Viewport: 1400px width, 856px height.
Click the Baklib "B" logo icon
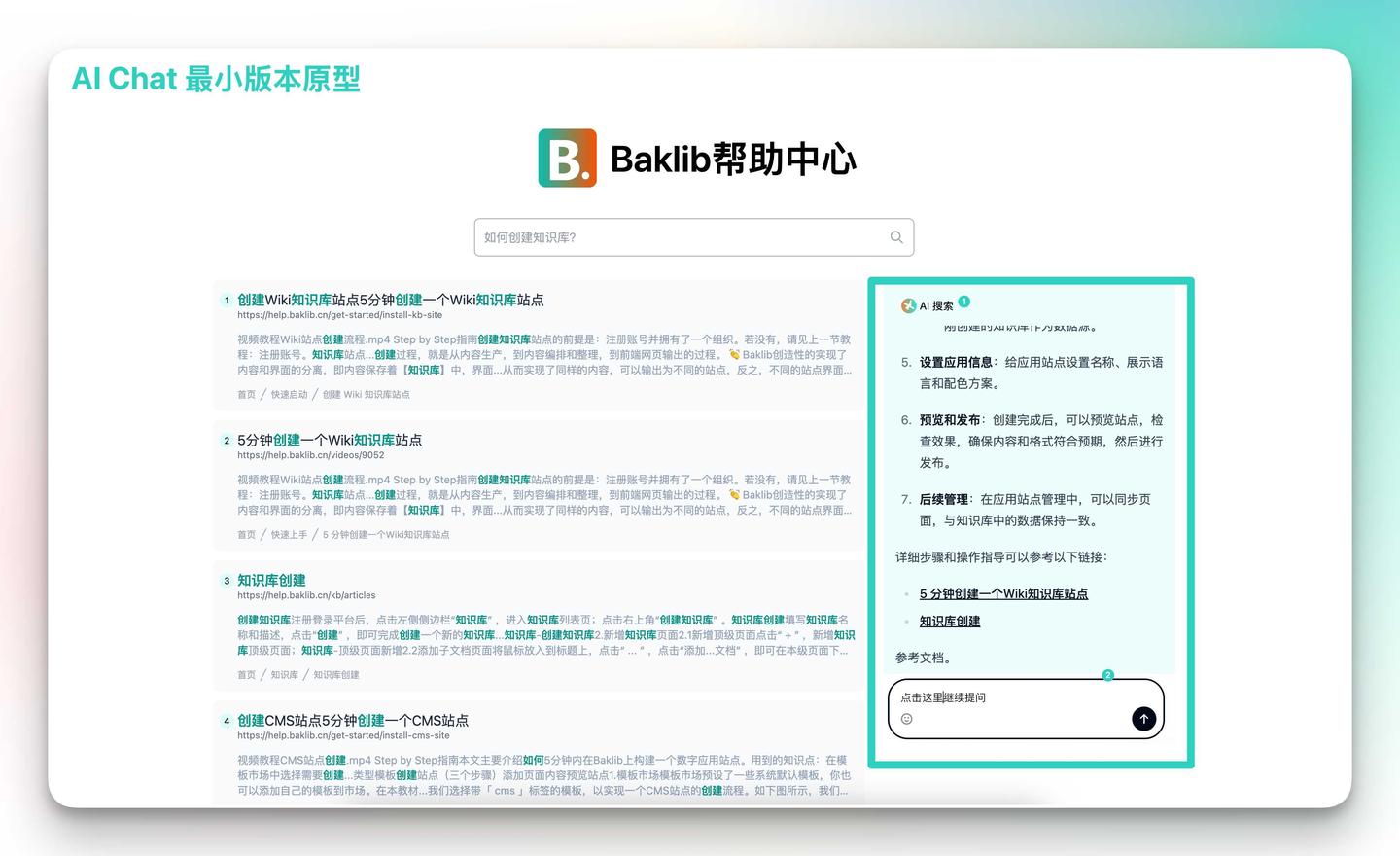point(568,158)
